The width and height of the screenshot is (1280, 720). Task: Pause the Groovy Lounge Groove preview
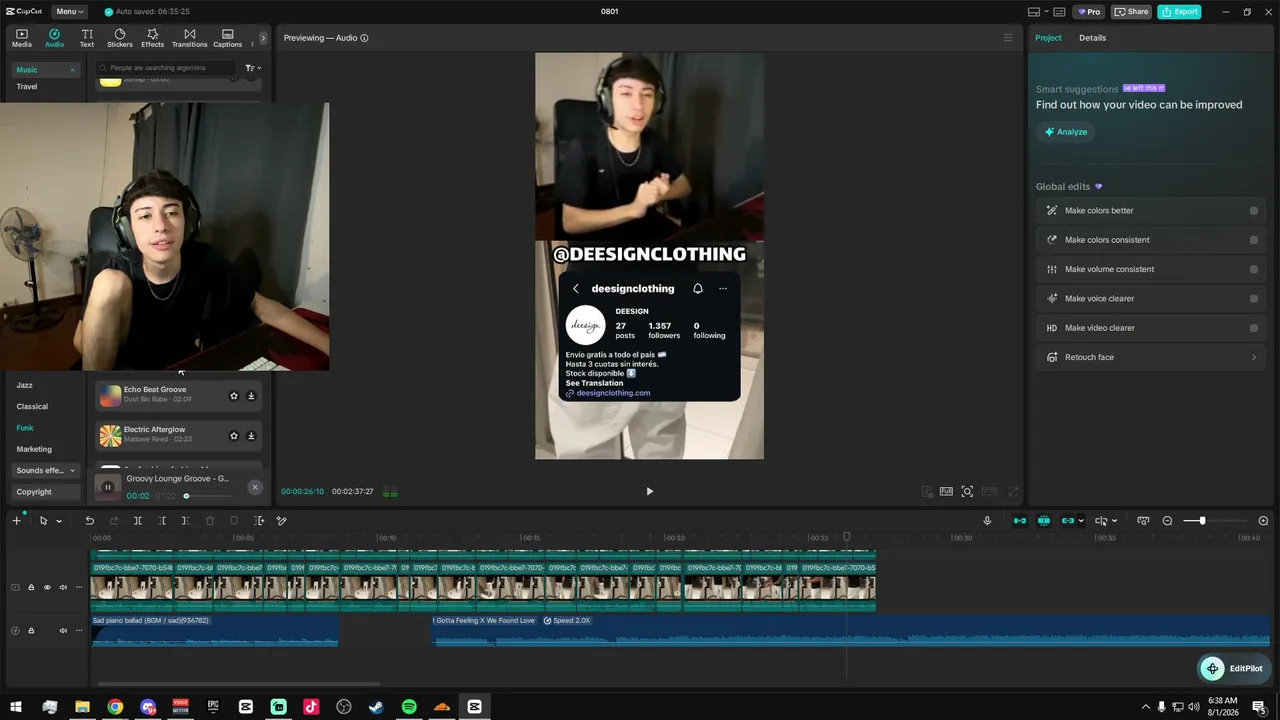pos(108,487)
